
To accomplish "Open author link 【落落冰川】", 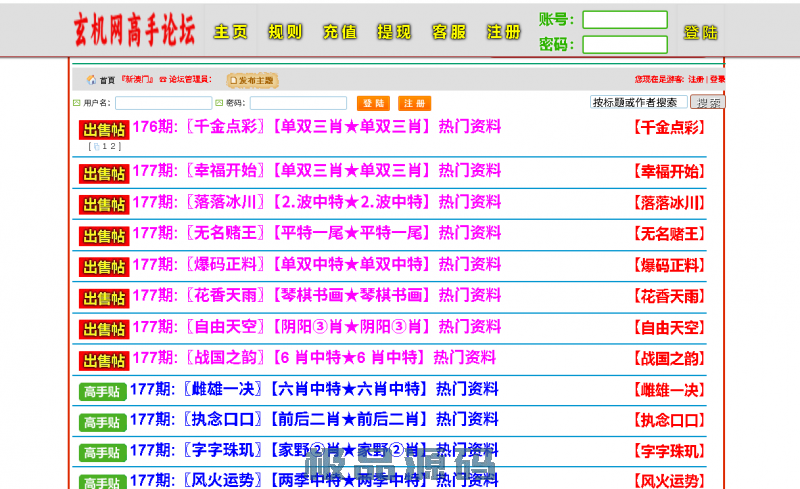I will (669, 203).
